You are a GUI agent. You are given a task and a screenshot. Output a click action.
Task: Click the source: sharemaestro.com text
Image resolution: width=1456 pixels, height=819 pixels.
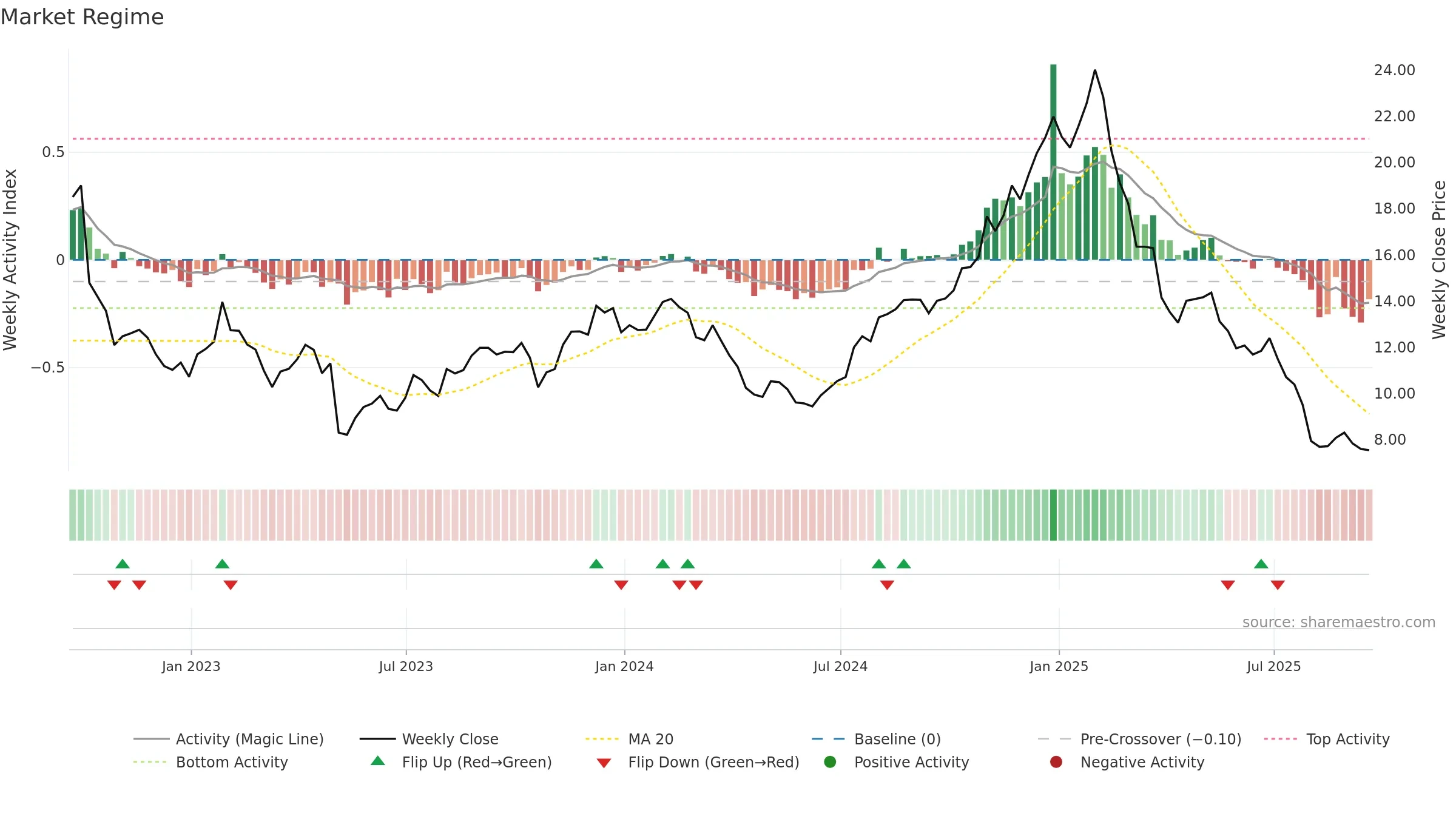tap(1339, 622)
